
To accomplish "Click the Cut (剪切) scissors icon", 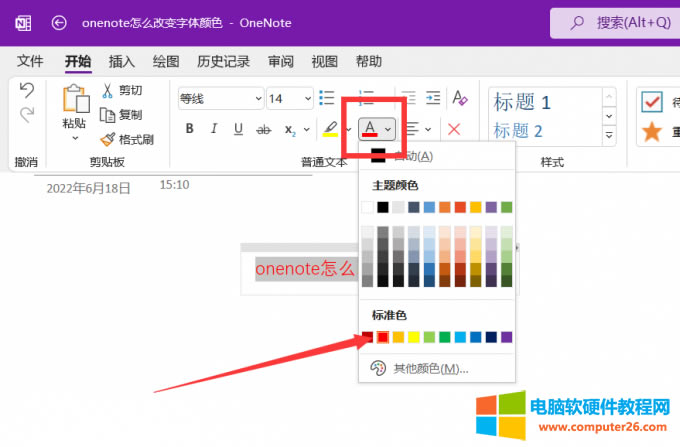I will coord(108,91).
